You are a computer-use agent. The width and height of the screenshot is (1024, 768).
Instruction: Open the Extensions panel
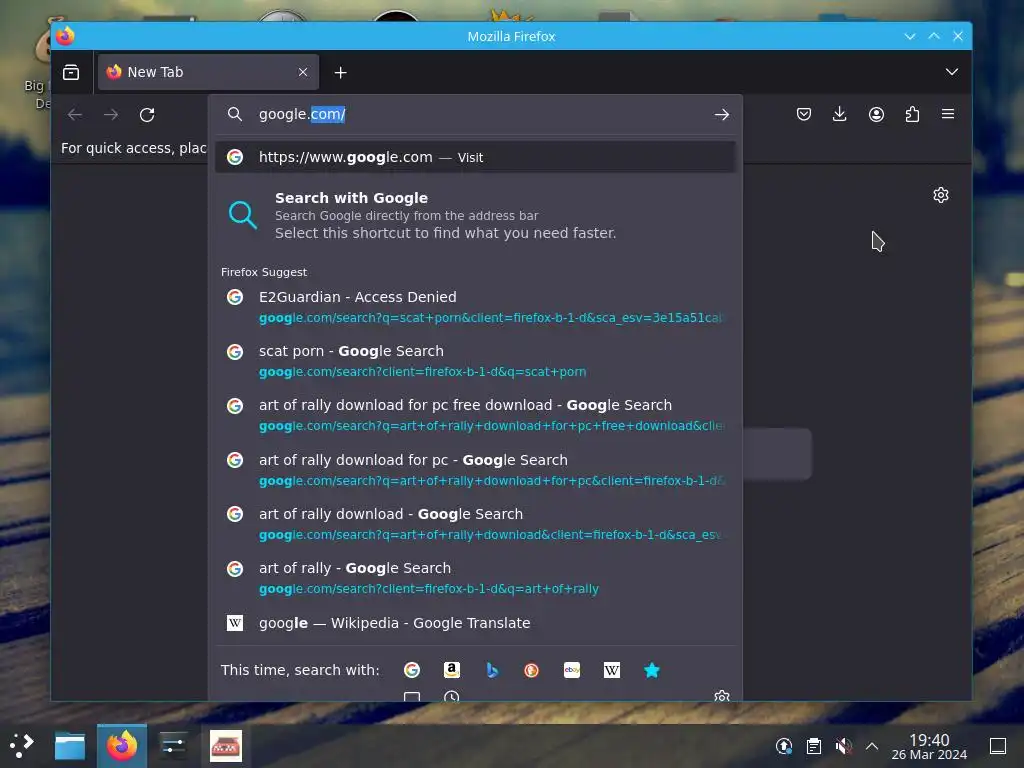[912, 114]
